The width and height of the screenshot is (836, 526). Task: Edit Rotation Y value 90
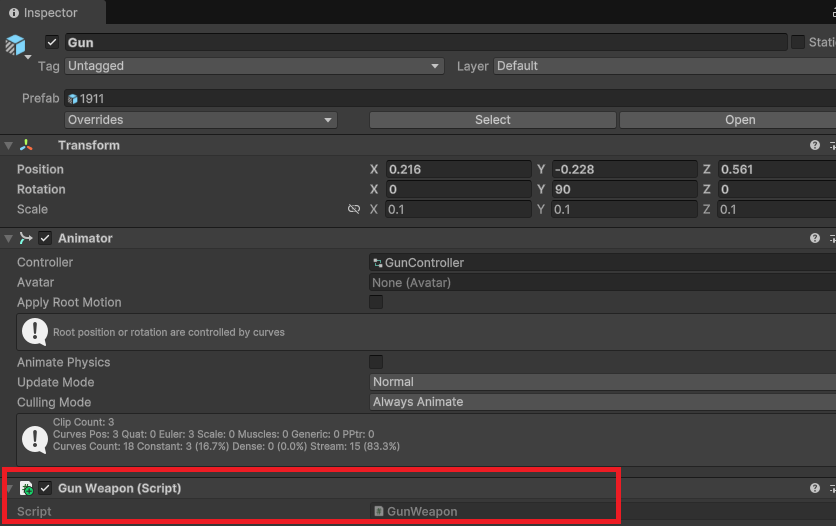[x=624, y=189]
